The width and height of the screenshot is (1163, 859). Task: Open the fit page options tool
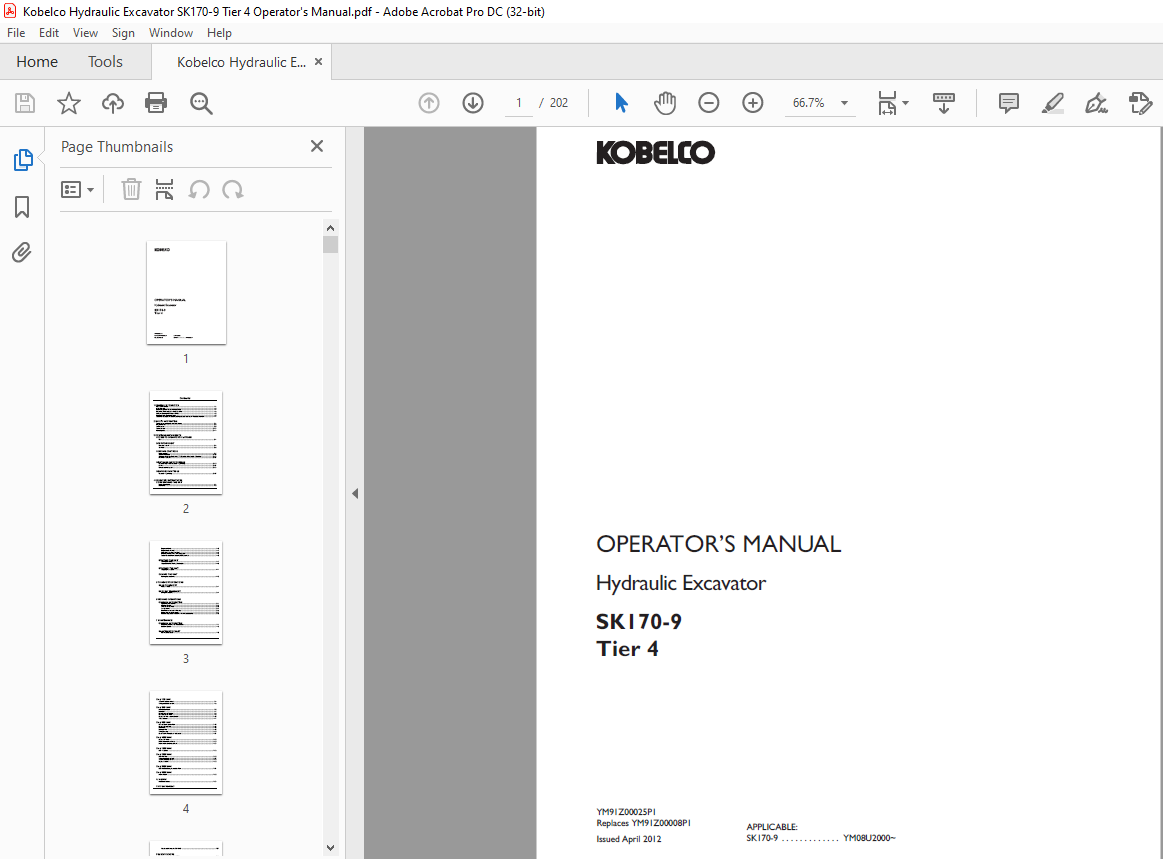[887, 103]
